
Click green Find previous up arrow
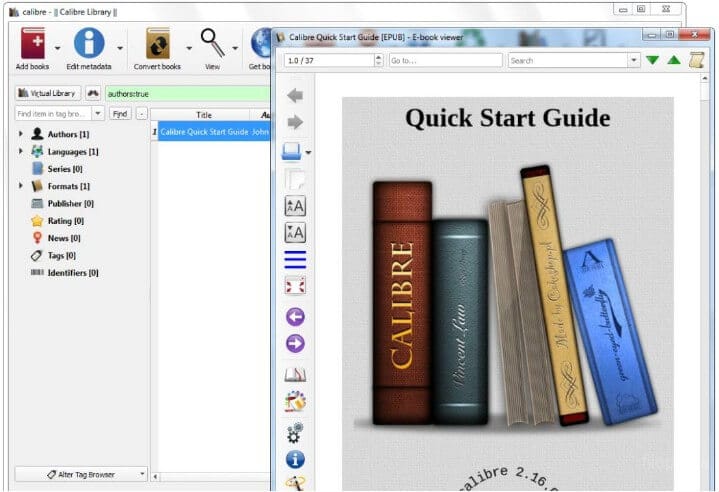pos(674,60)
